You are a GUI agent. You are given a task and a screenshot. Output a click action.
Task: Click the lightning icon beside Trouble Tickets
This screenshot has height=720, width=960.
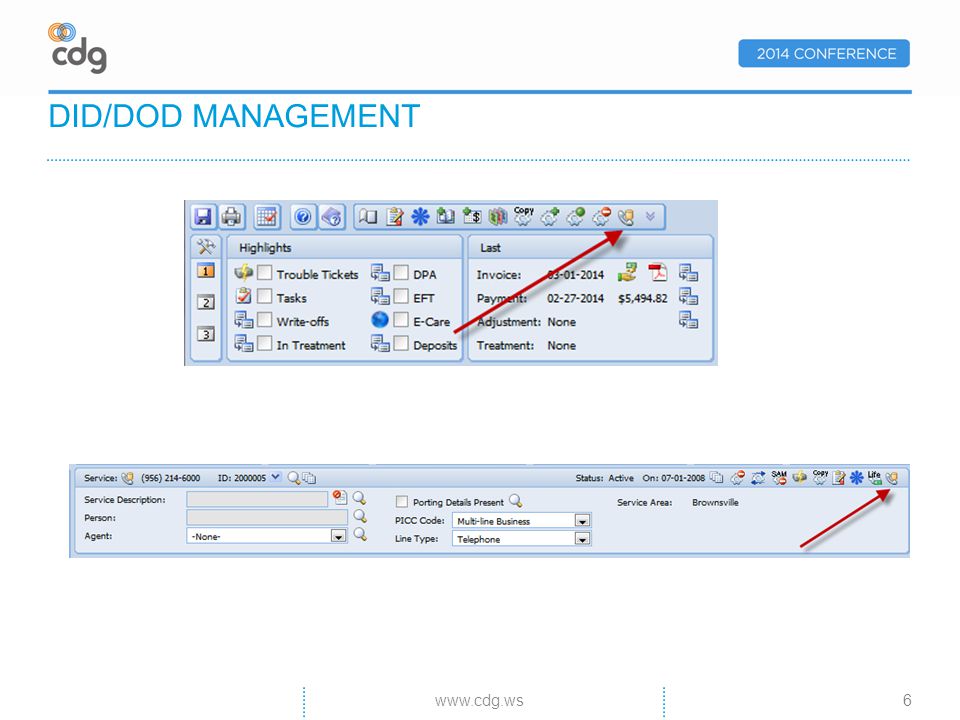click(244, 272)
